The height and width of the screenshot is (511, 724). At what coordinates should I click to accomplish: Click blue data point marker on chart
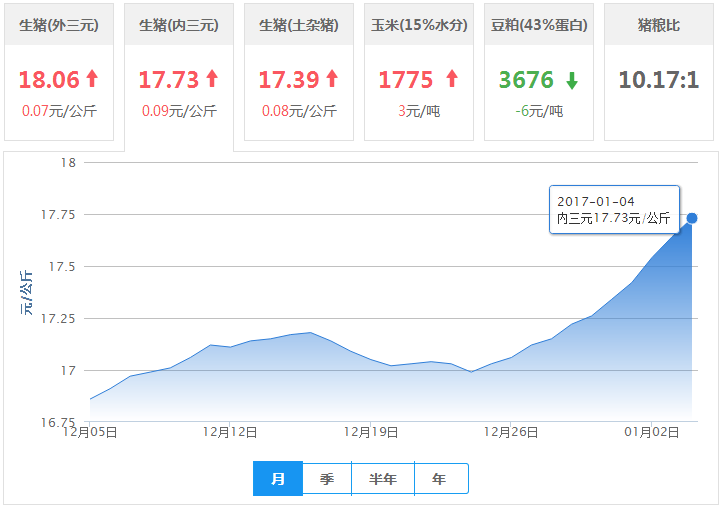[692, 218]
